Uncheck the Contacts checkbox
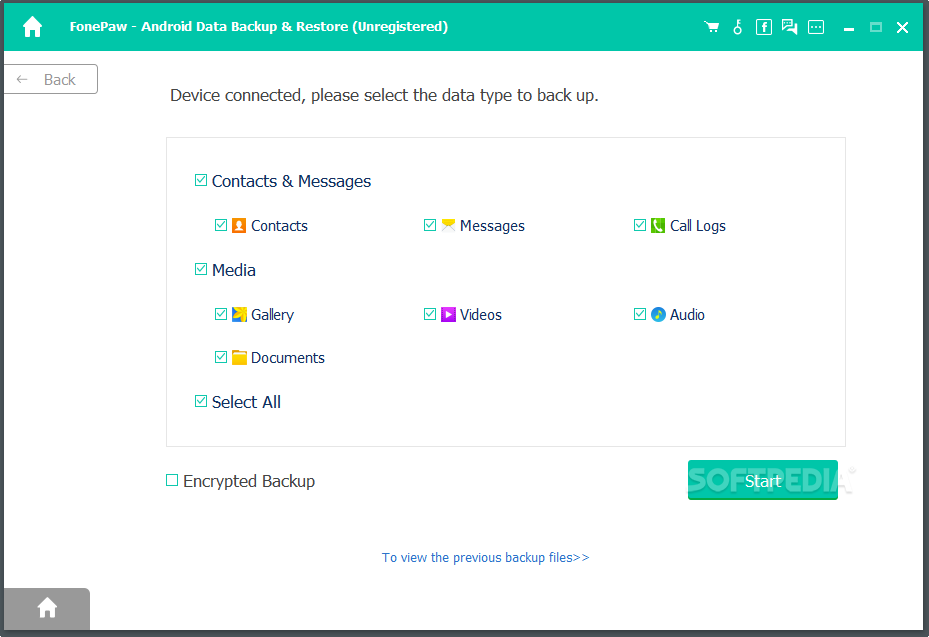The height and width of the screenshot is (637, 929). click(220, 225)
